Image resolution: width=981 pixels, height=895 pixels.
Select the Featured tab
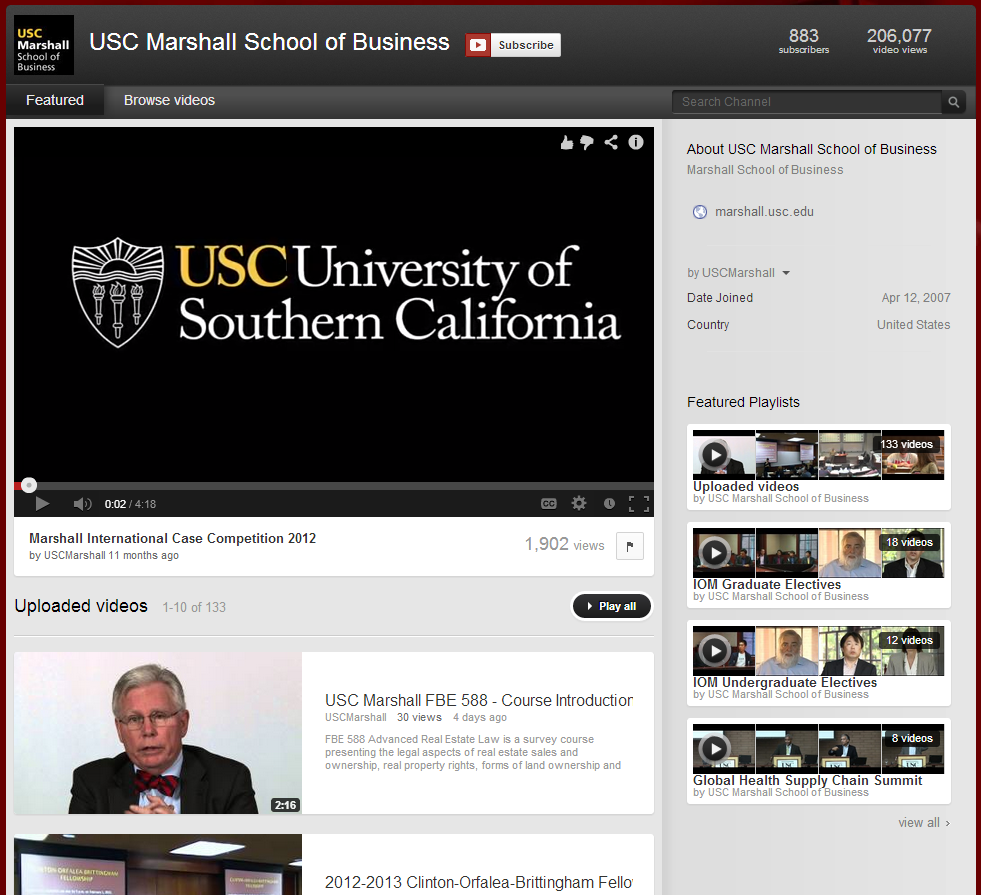tap(55, 100)
